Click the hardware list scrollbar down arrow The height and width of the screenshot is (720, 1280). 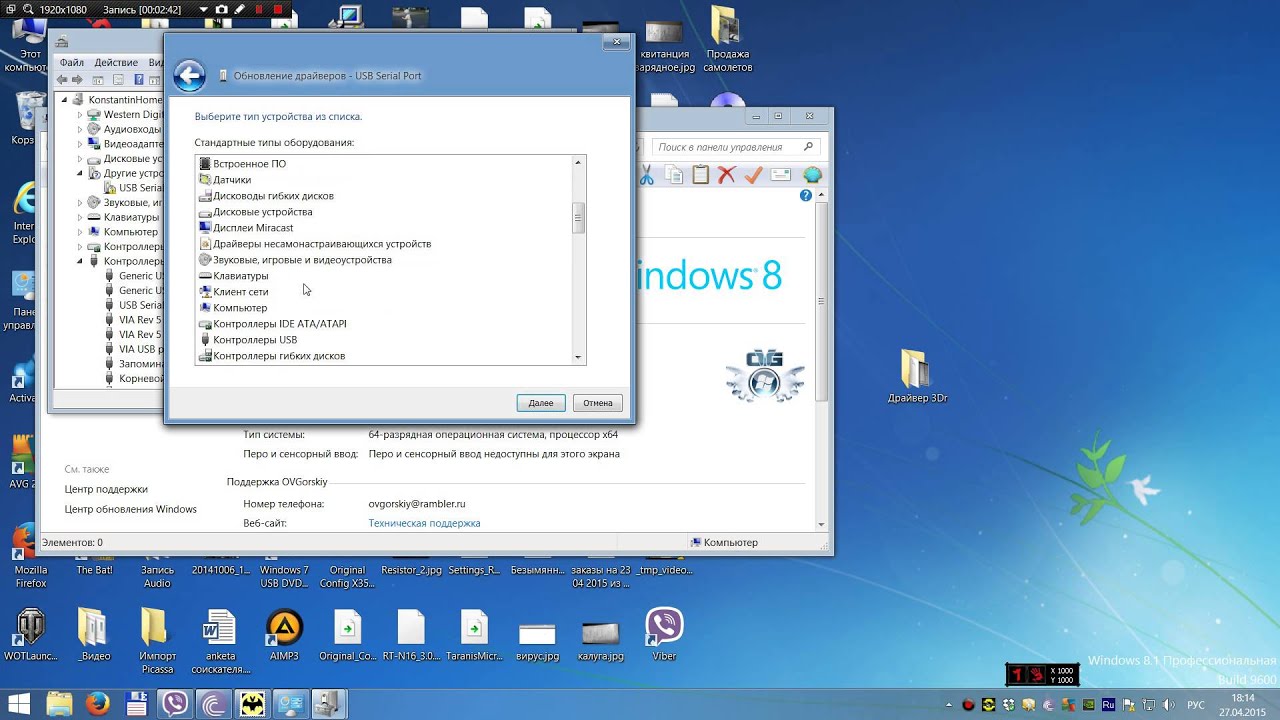point(578,357)
